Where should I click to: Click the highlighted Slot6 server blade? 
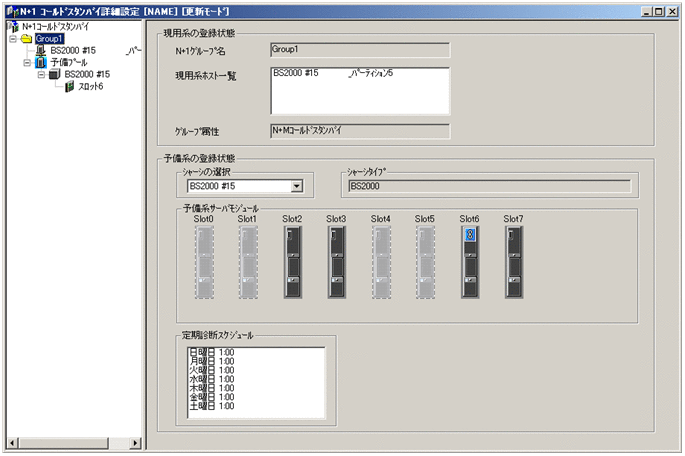tap(469, 261)
